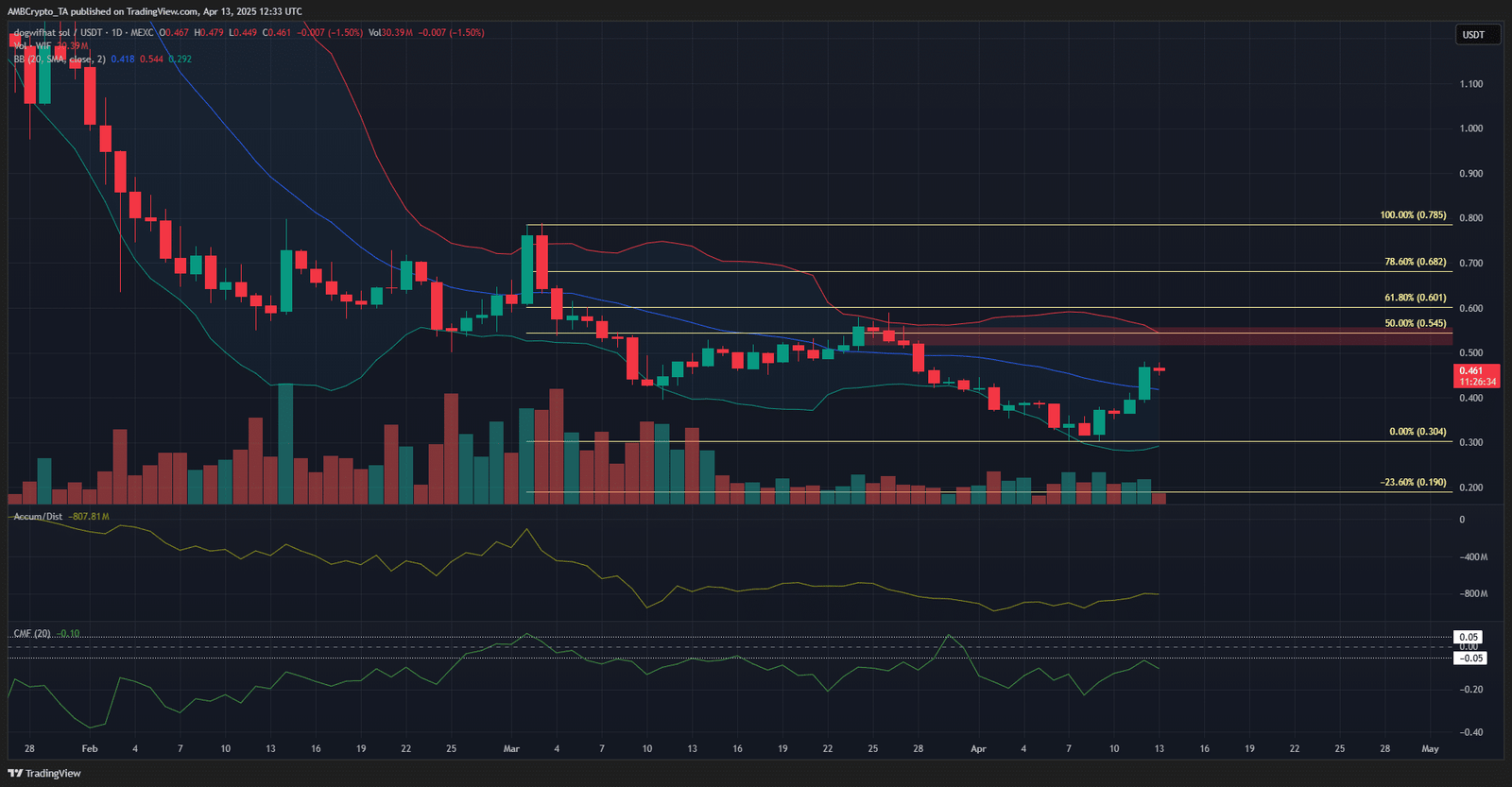This screenshot has height=787, width=1512.
Task: Click the Mar label on the time axis
Action: [511, 748]
